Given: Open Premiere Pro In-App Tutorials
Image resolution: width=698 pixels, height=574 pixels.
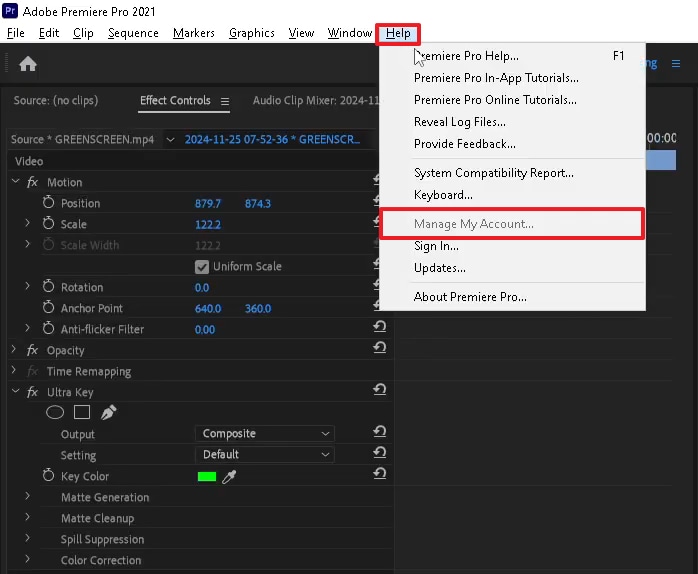Looking at the screenshot, I should pyautogui.click(x=512, y=78).
